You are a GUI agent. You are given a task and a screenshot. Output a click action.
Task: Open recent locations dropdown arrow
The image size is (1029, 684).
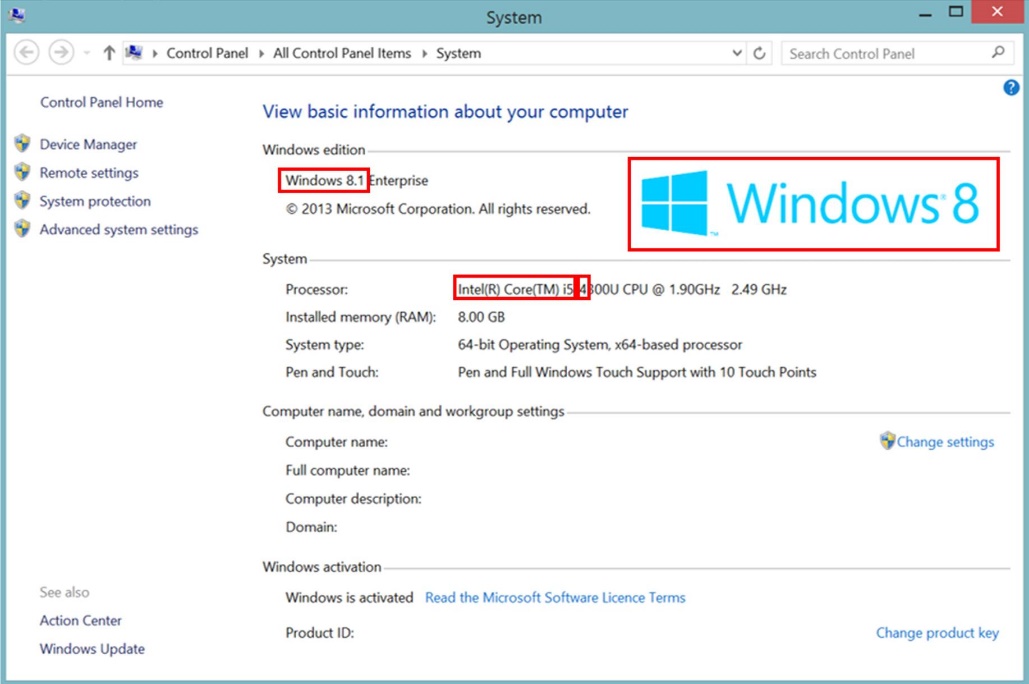click(x=87, y=53)
